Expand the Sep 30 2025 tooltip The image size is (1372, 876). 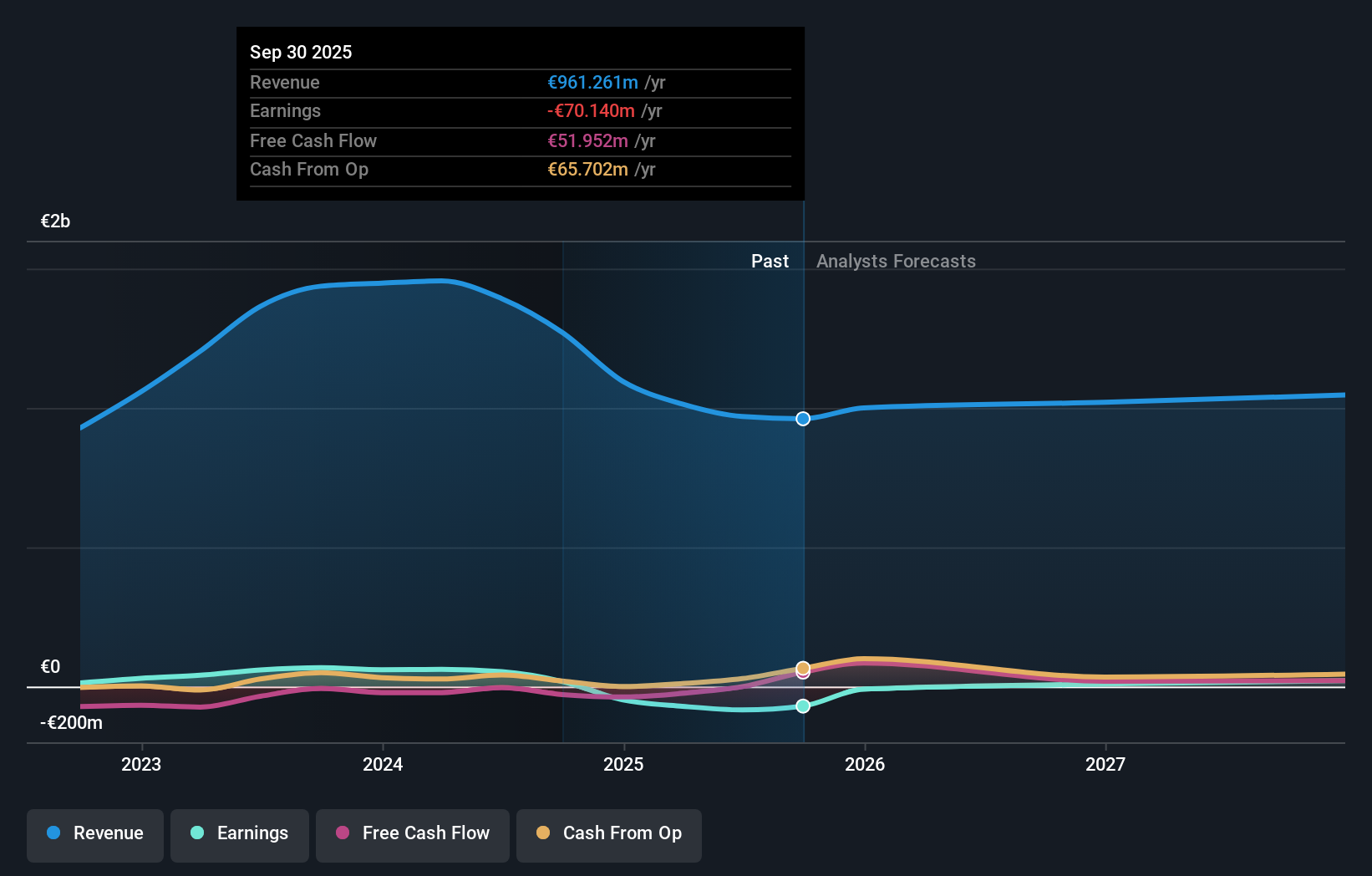pos(301,52)
